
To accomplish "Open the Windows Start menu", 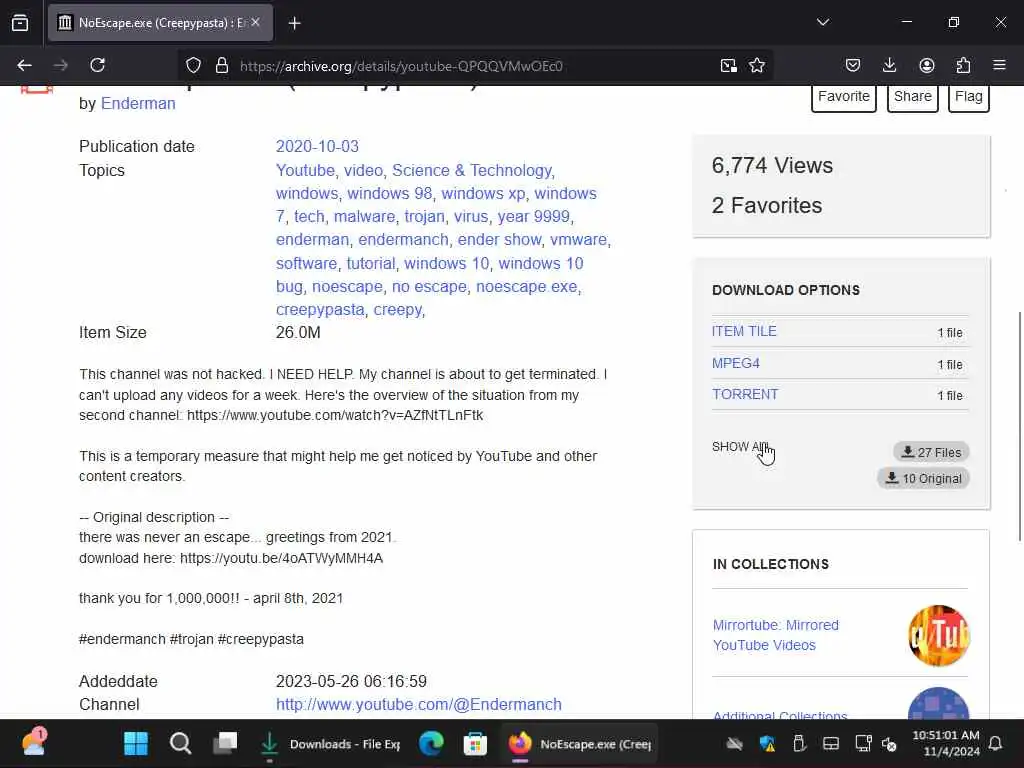I will tap(136, 743).
